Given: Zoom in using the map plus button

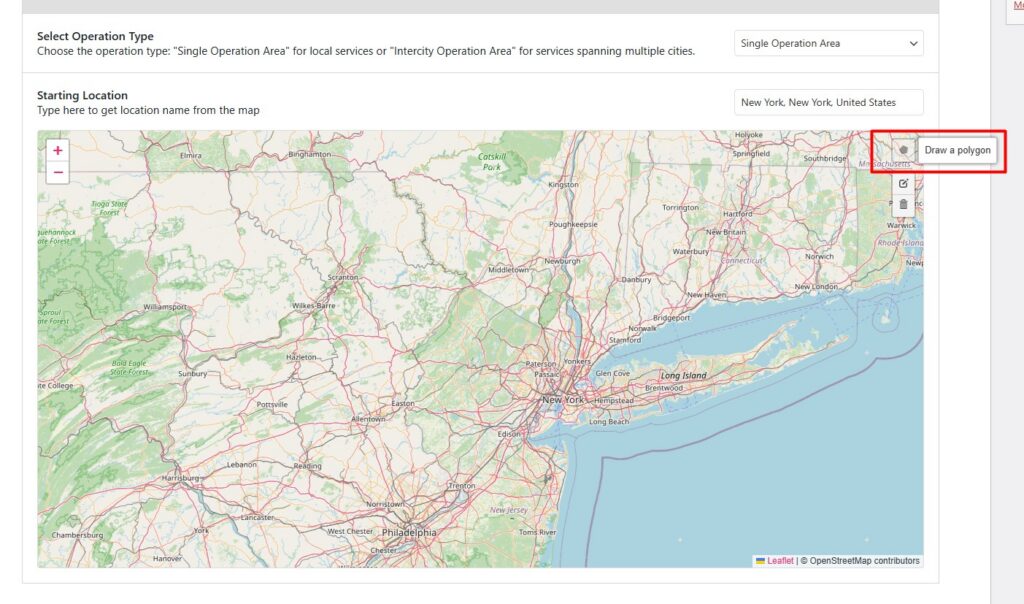Looking at the screenshot, I should pos(58,149).
